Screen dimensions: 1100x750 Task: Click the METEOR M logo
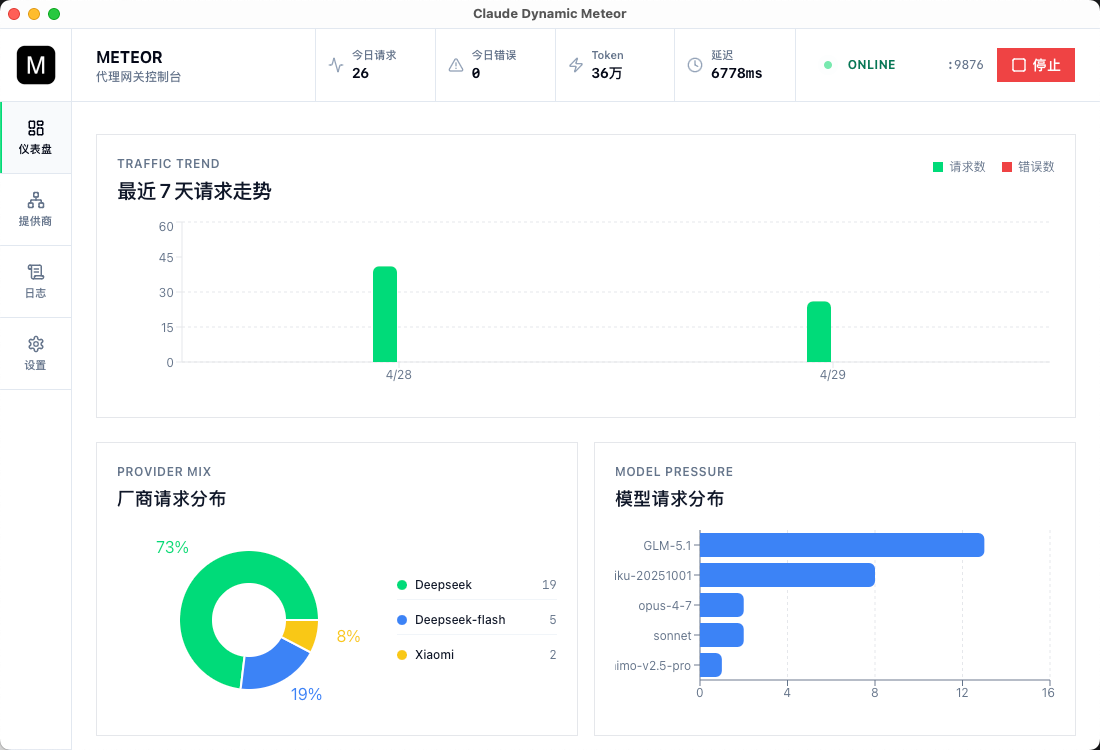[36, 64]
